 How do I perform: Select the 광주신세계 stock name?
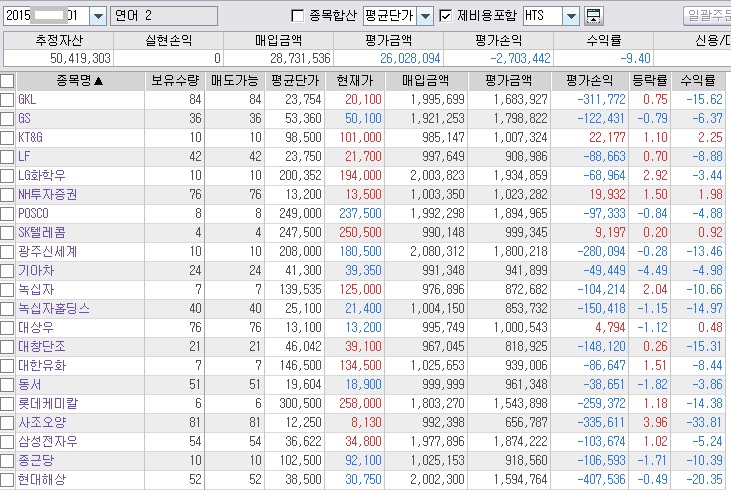pos(48,252)
